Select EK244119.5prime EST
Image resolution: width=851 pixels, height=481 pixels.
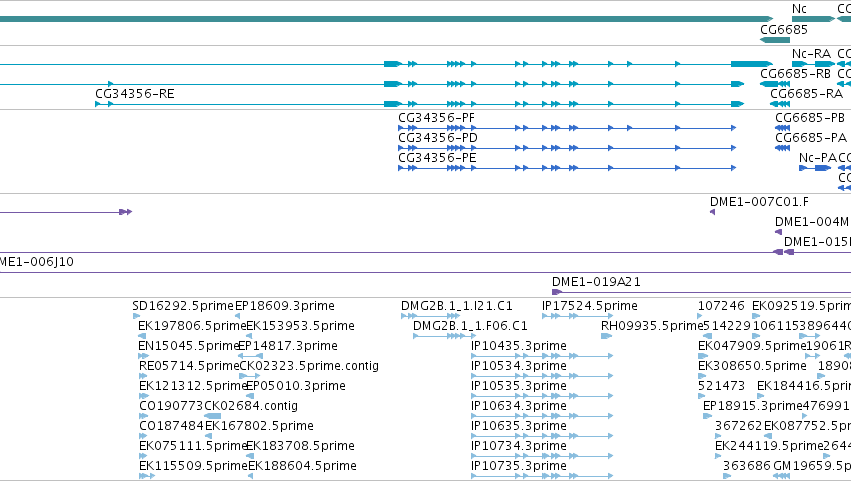coord(769,446)
